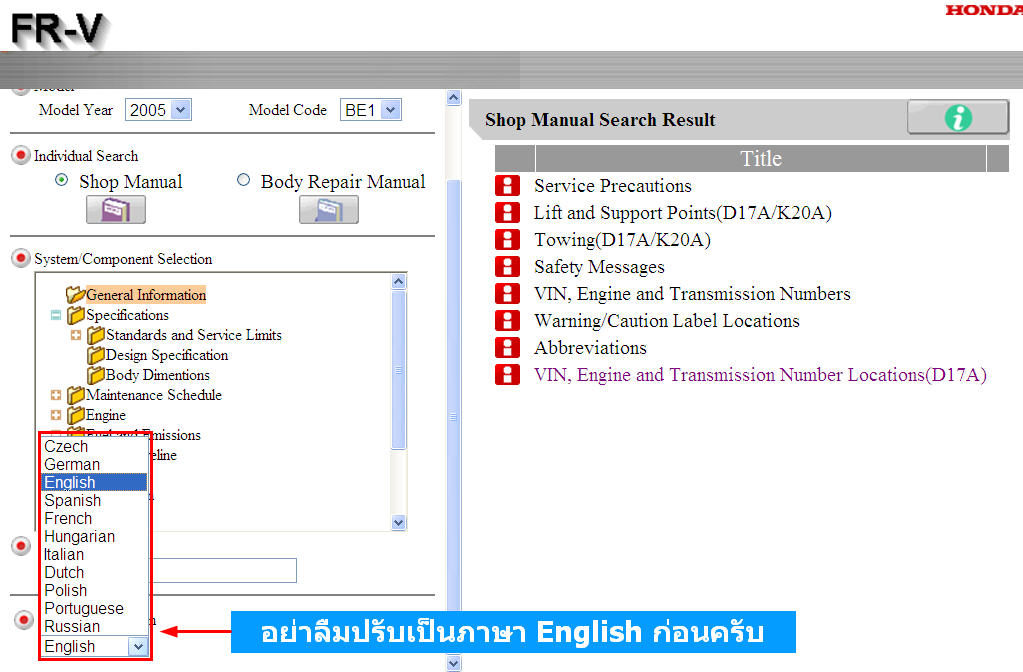
Task: Open visited VIN Number Locations(D17A) link
Action: [760, 375]
